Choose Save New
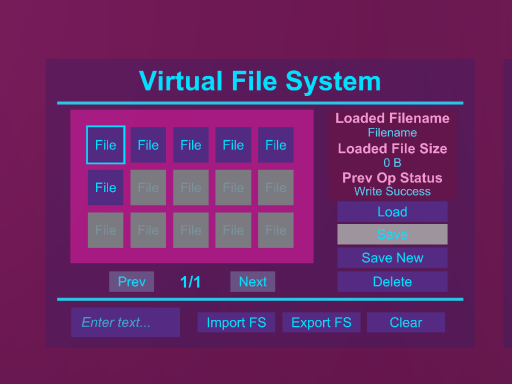The height and width of the screenshot is (384, 512). [x=392, y=258]
